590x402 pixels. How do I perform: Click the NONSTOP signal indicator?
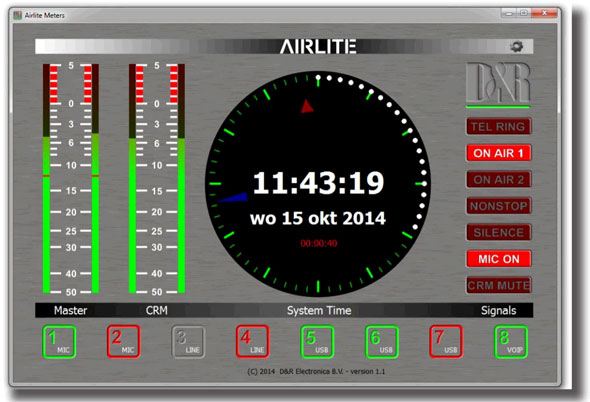499,206
